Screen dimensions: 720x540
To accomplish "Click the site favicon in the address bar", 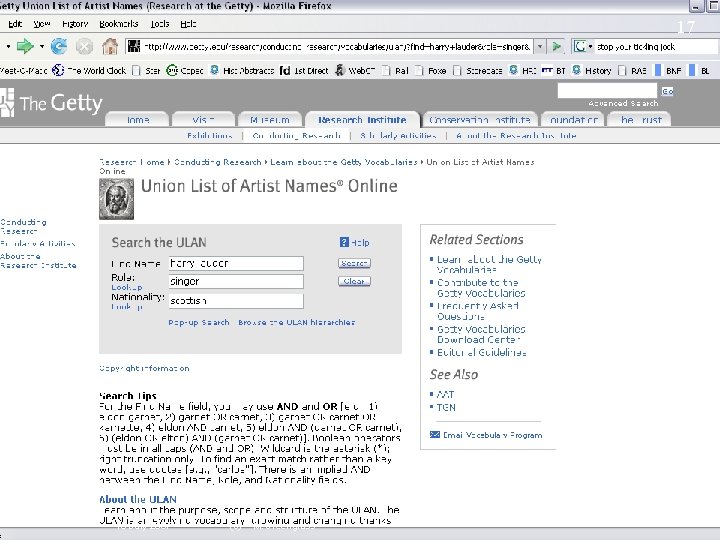I will 134,46.
